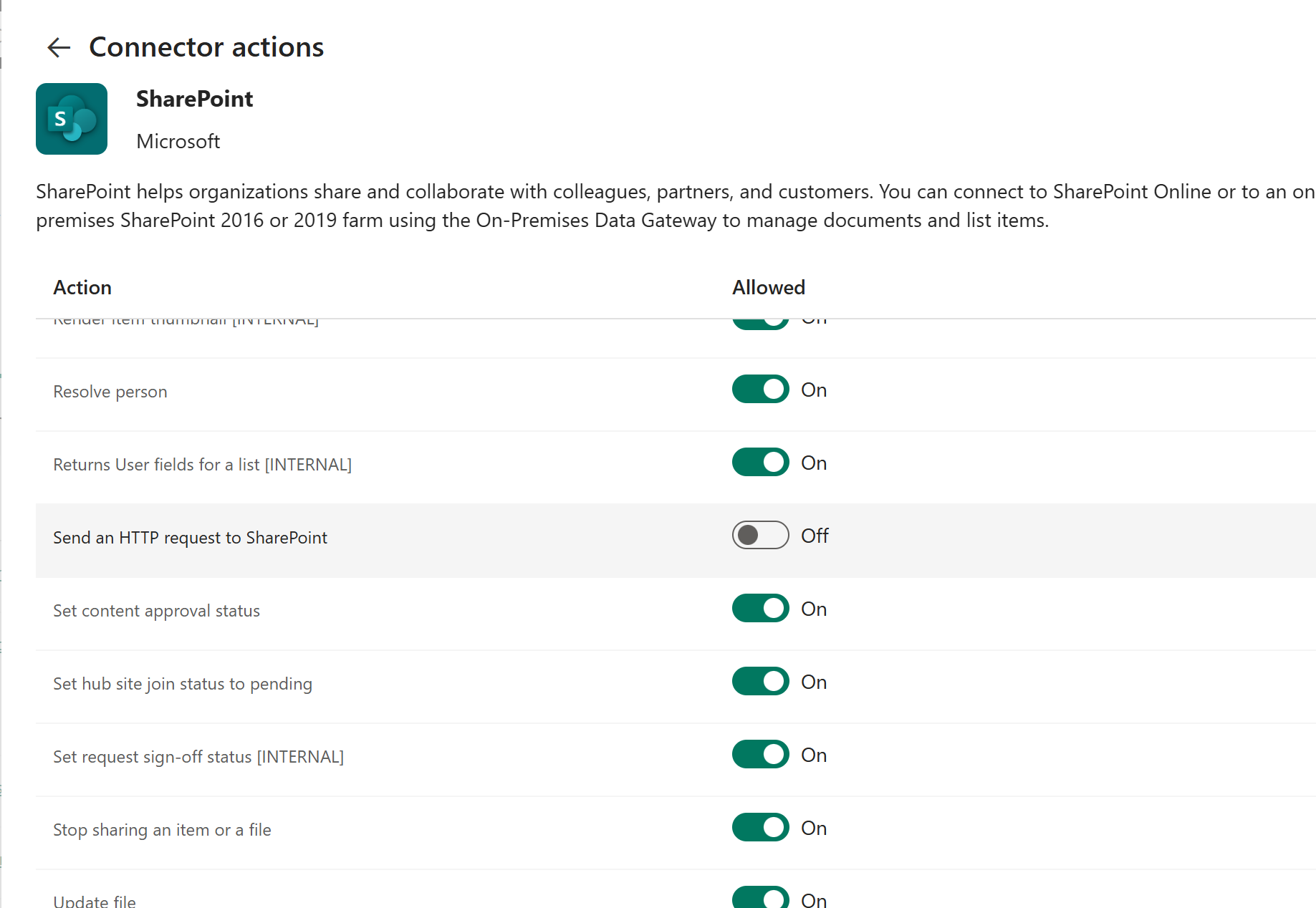Screen dimensions: 1316x908
Task: Switch off Stop sharing an item or file
Action: click(x=760, y=828)
